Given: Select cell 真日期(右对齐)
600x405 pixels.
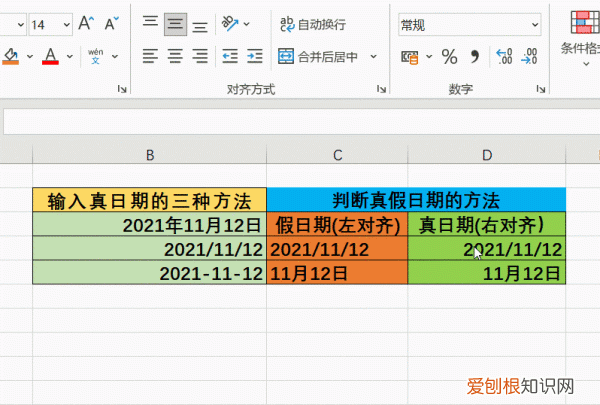Looking at the screenshot, I should [487, 224].
